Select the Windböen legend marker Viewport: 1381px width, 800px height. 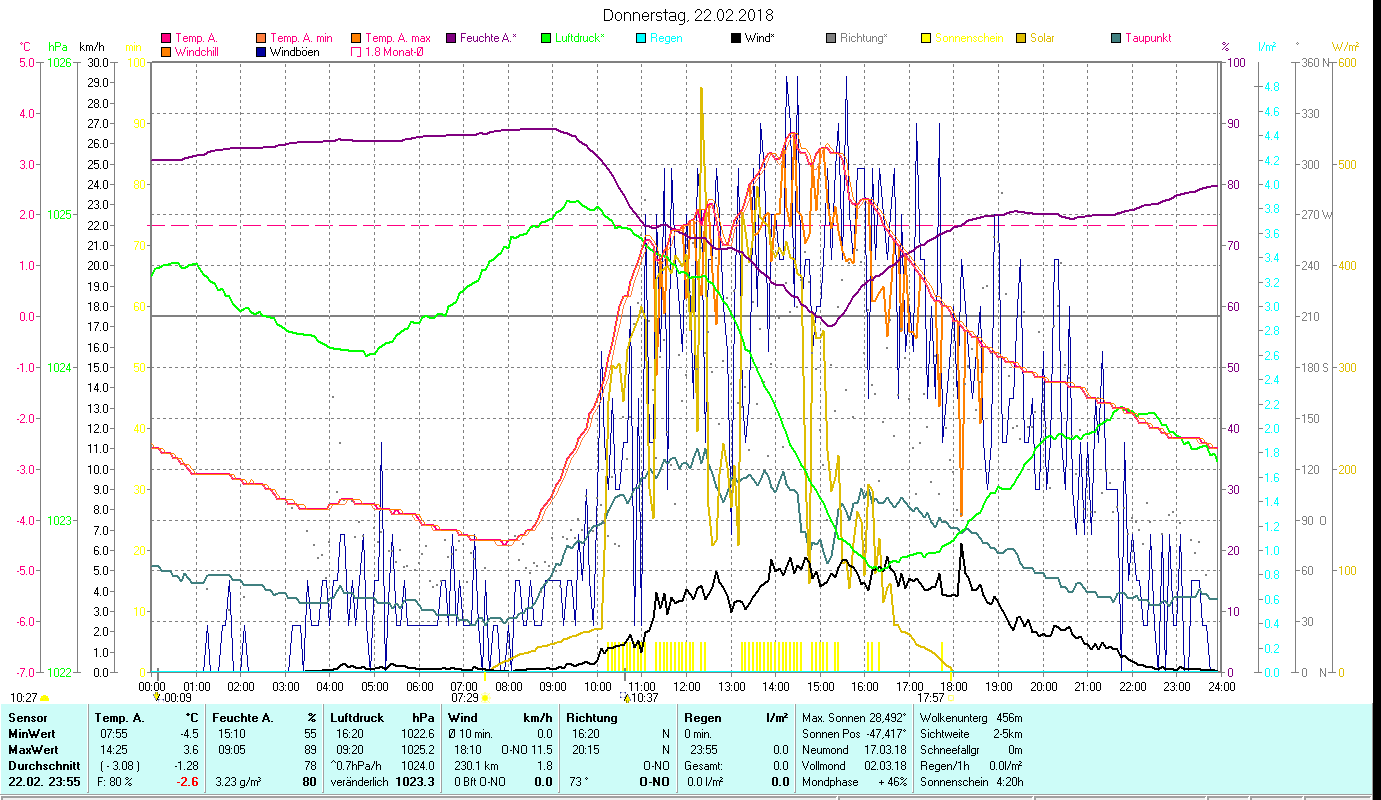pos(262,52)
